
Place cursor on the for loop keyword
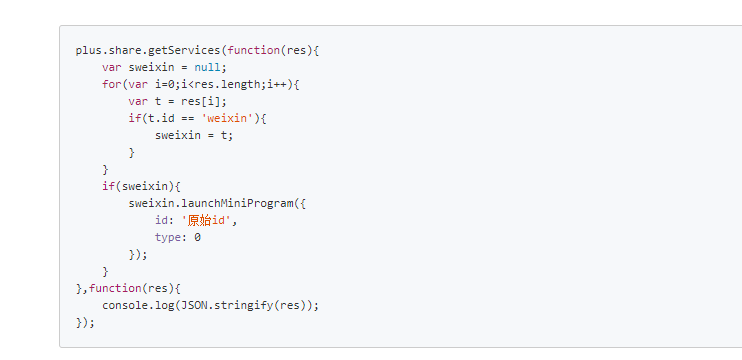(x=112, y=84)
